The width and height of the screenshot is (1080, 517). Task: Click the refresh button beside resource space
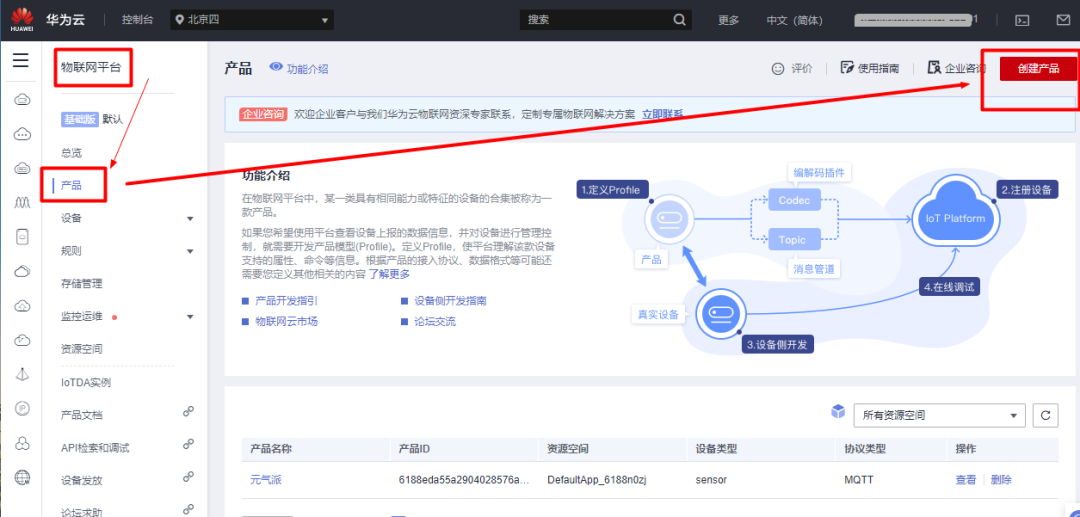pos(1045,415)
